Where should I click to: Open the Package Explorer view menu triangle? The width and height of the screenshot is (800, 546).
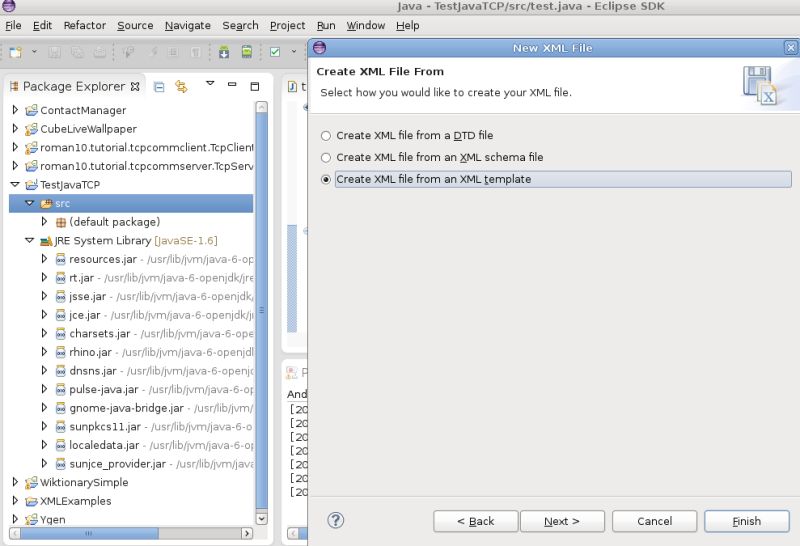tap(210, 83)
